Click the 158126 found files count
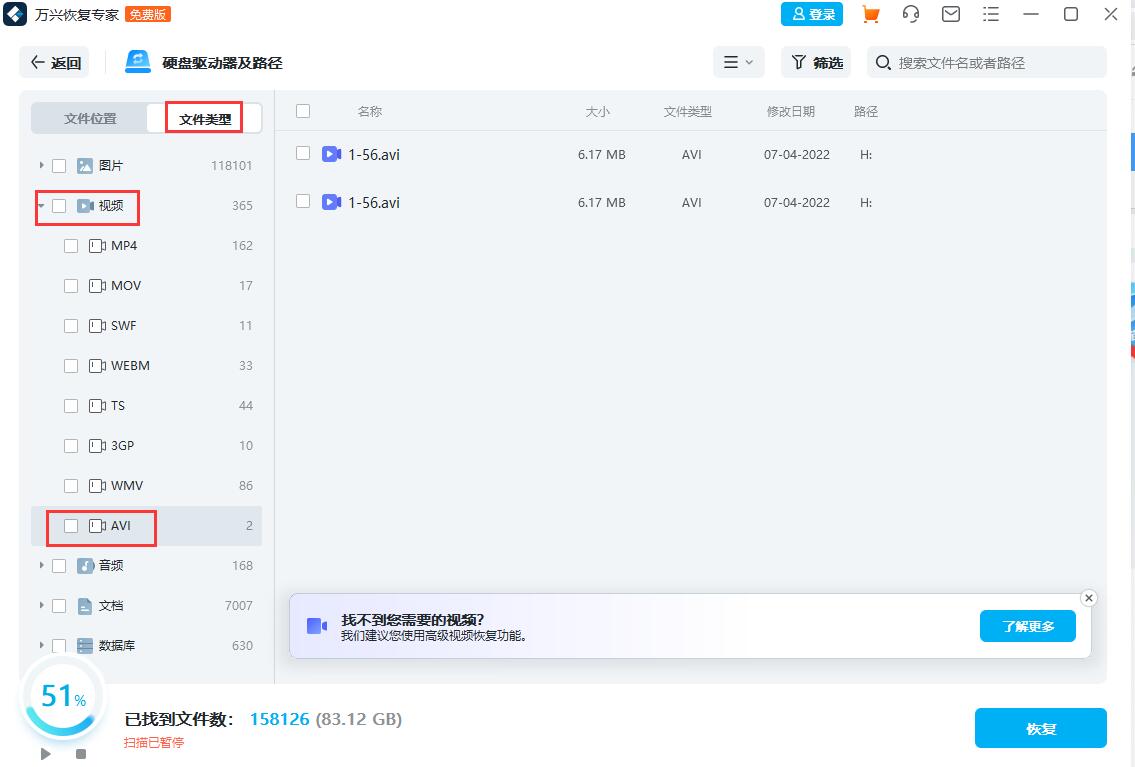The height and width of the screenshot is (767, 1135). click(x=279, y=719)
